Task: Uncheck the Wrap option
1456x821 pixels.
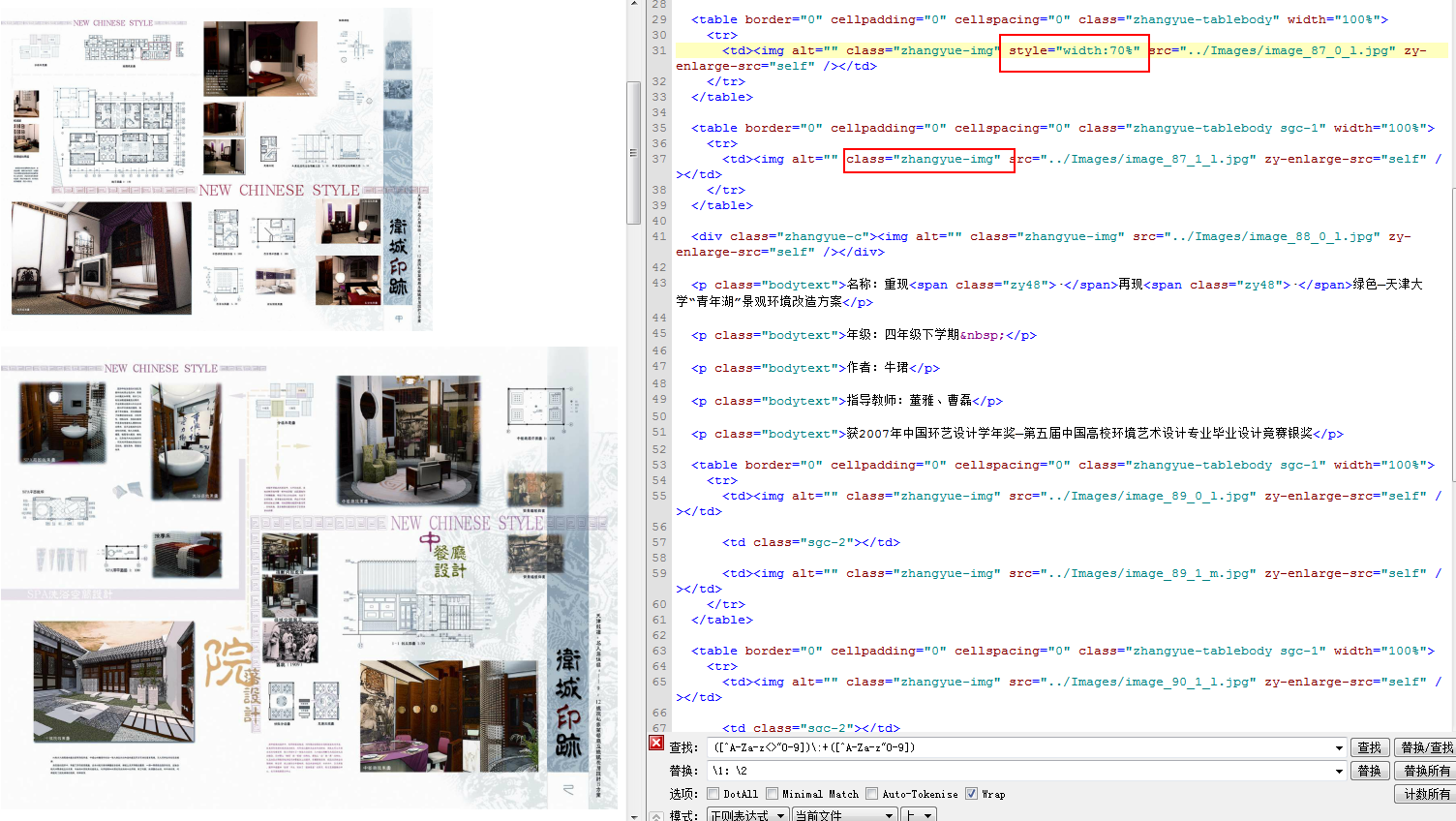Action: [x=971, y=794]
